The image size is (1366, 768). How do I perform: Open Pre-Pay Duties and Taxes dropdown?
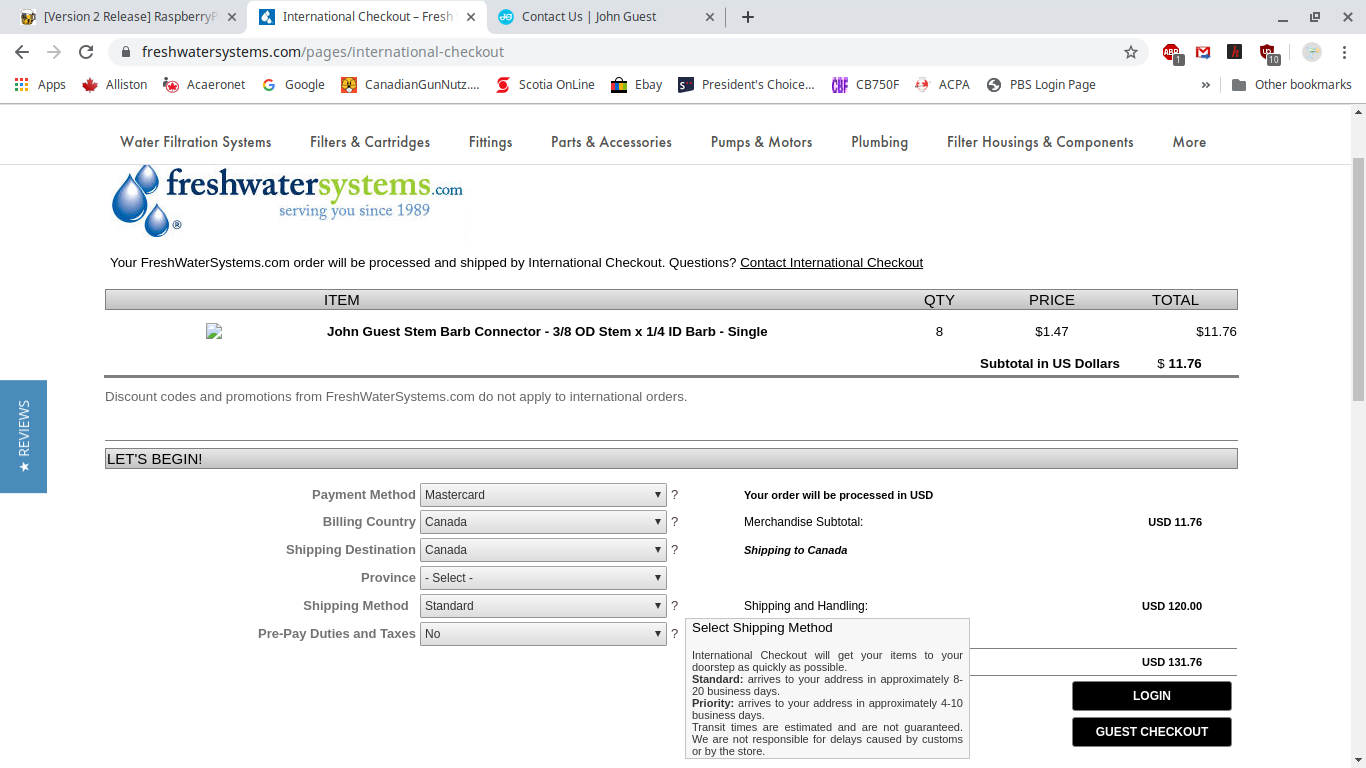[543, 634]
